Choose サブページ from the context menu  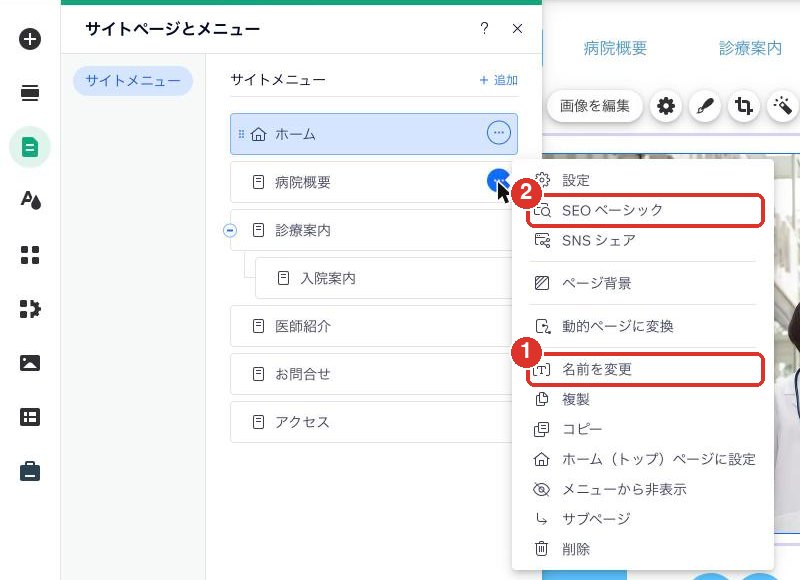[x=643, y=519]
